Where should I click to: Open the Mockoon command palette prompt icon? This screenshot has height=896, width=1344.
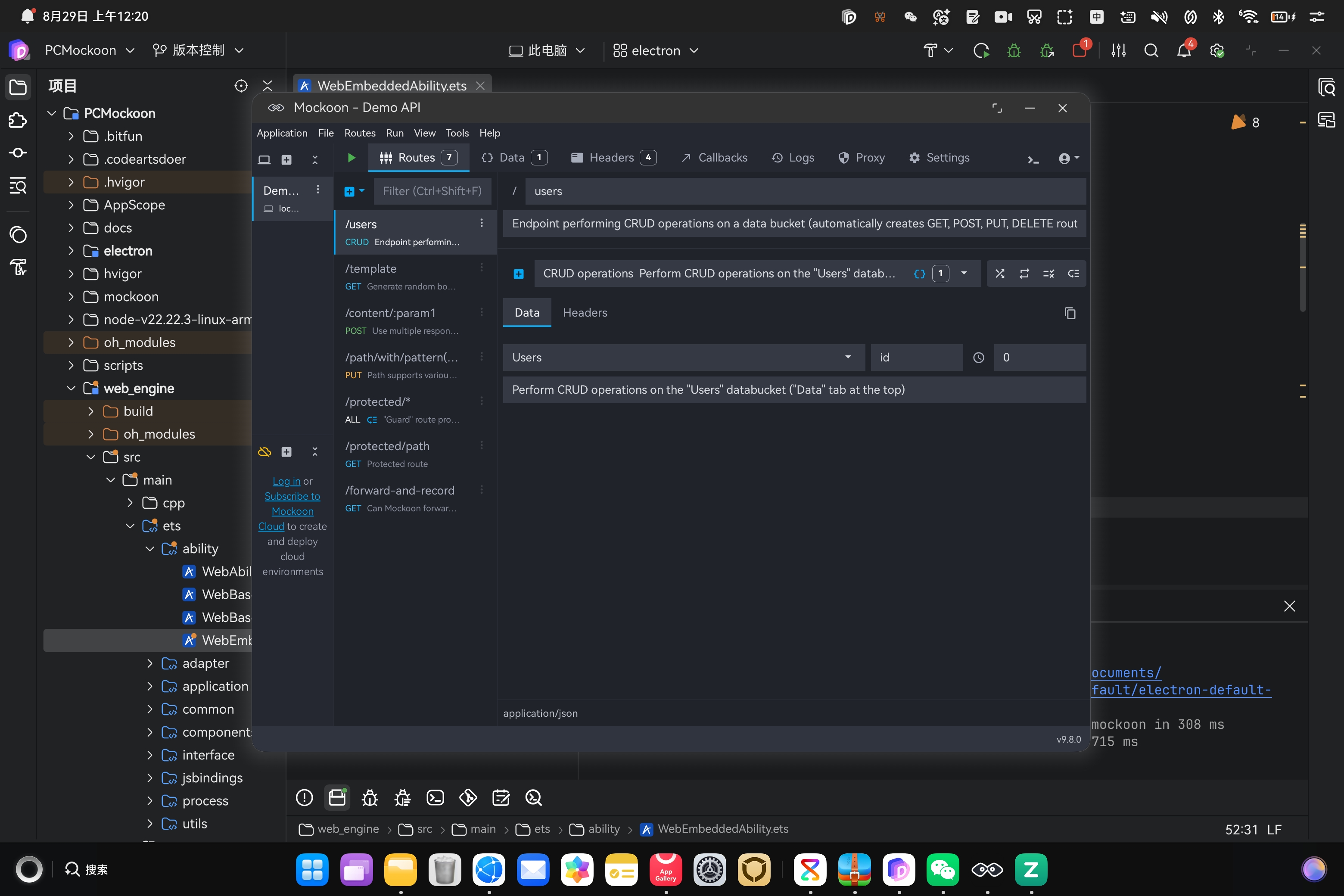(1033, 159)
